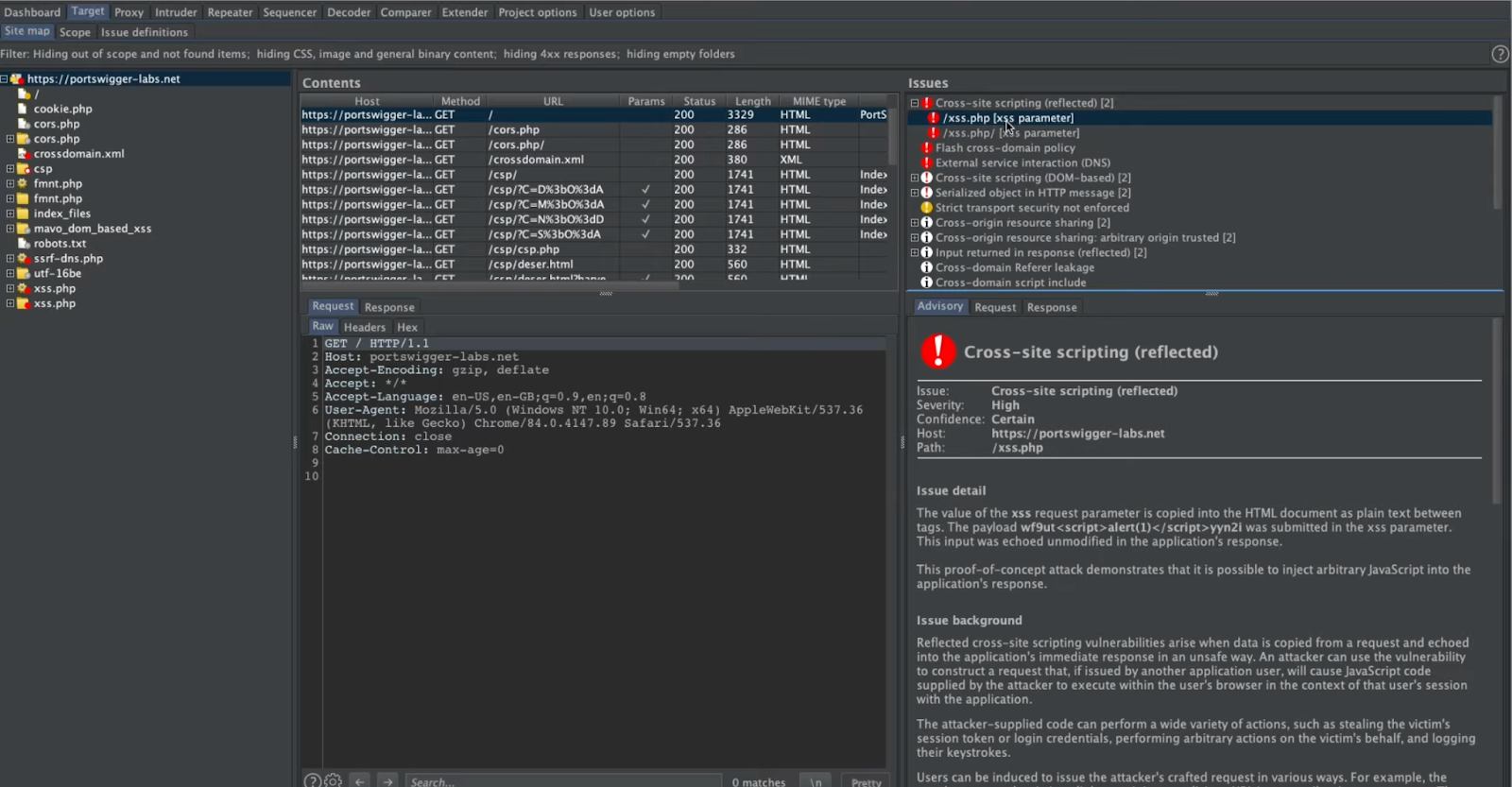Screen dimensions: 1512x787
Task: Open the filter help question mark icon
Action: click(x=1500, y=54)
